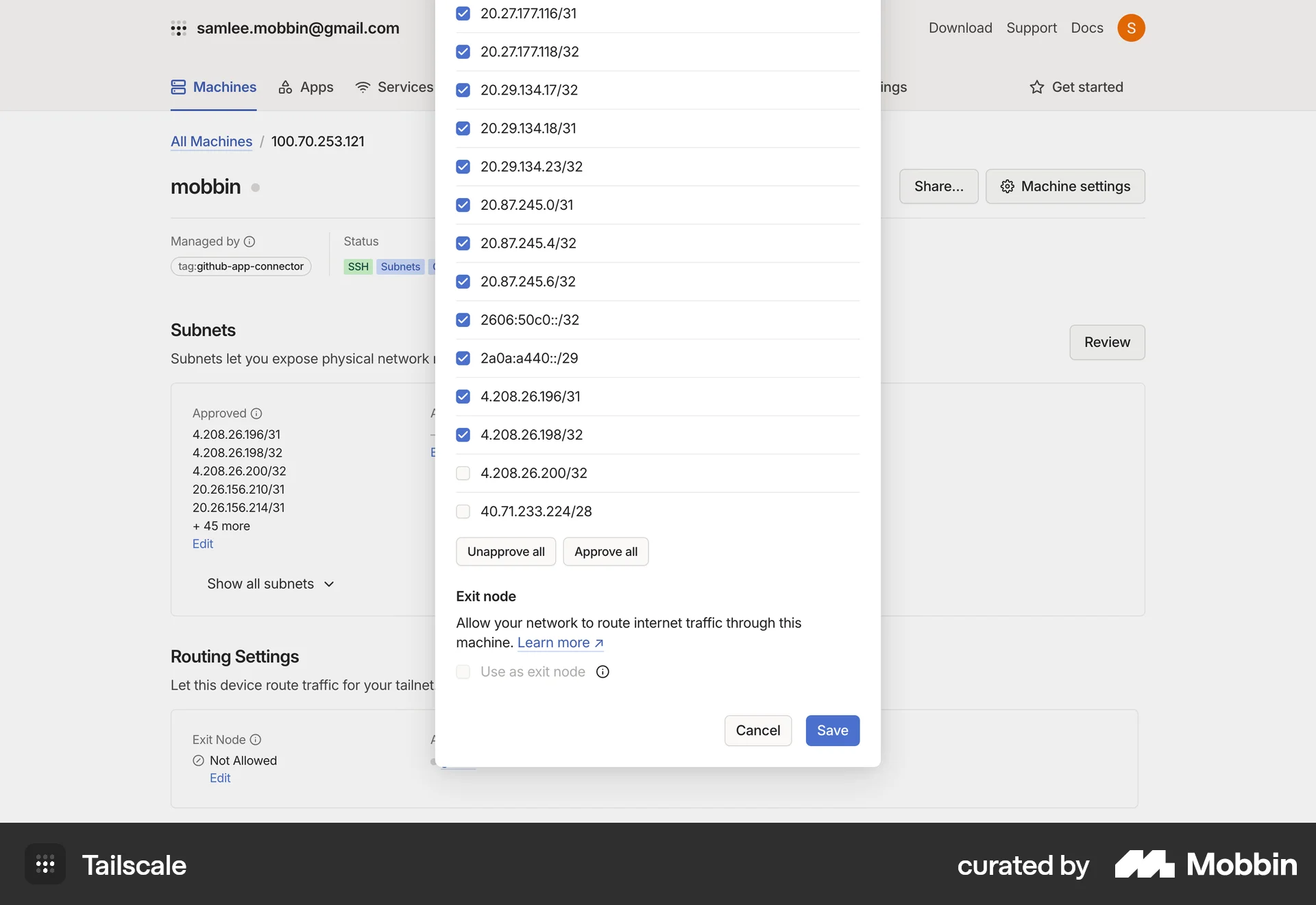The image size is (1316, 905).
Task: Click the Get started star icon
Action: [1036, 87]
